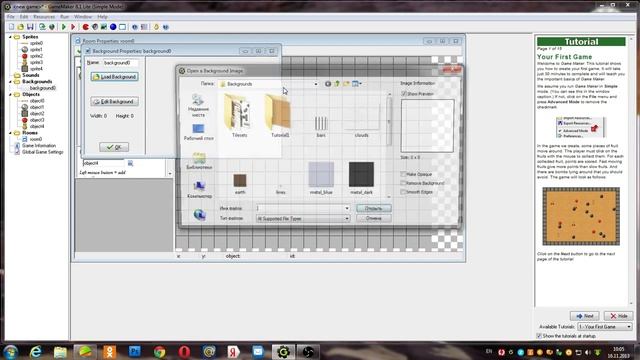Screen dimensions: 640x360
Task: Collapse the Backgrounds tree folder
Action: 10,82
